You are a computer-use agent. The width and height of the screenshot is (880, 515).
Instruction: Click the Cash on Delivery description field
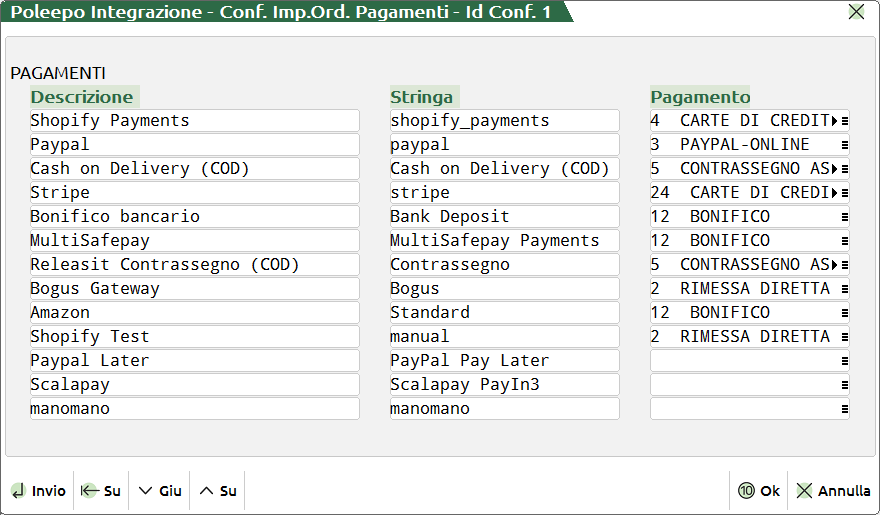(194, 169)
